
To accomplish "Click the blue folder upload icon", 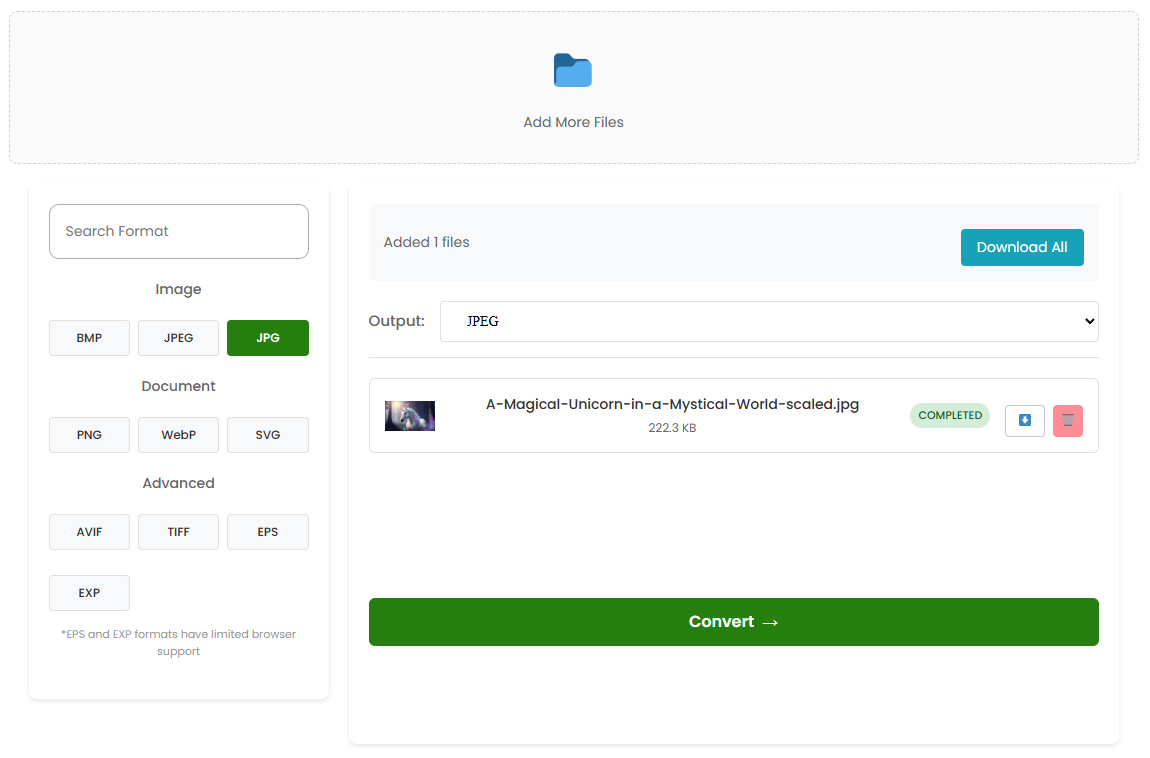I will tap(573, 71).
